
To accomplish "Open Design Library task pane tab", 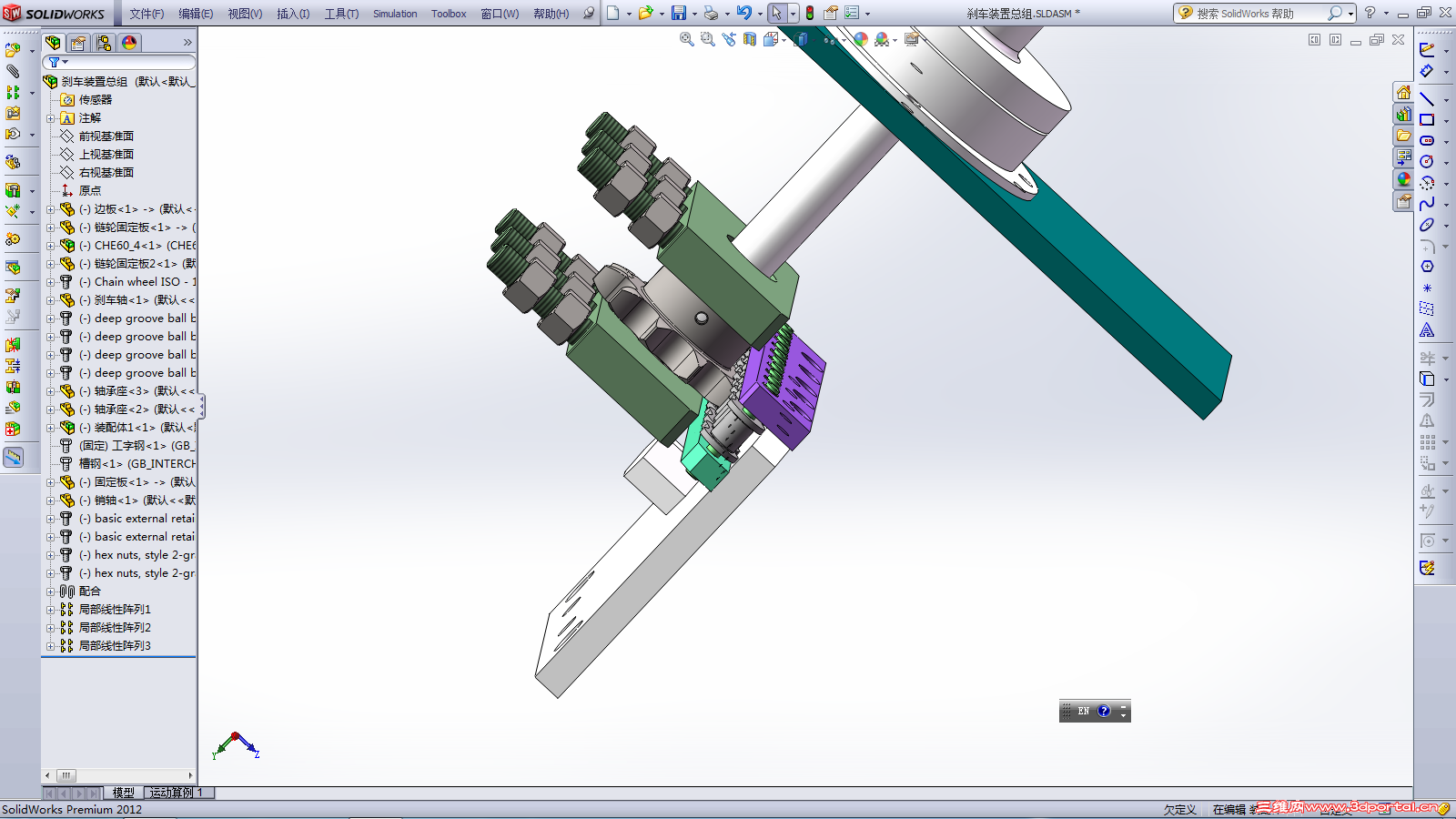I will click(x=1404, y=114).
